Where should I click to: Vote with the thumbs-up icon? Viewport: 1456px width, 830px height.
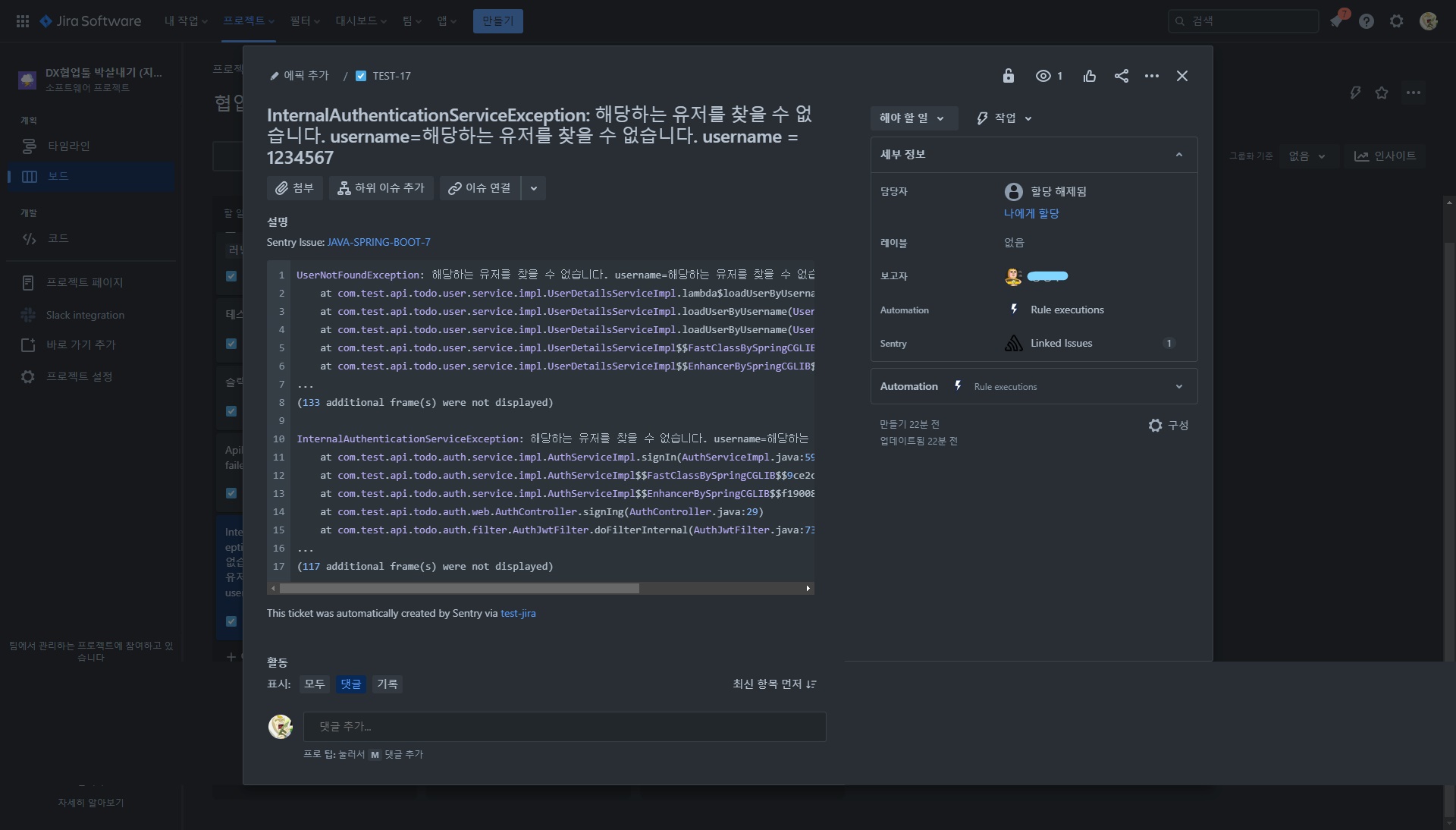coord(1090,76)
